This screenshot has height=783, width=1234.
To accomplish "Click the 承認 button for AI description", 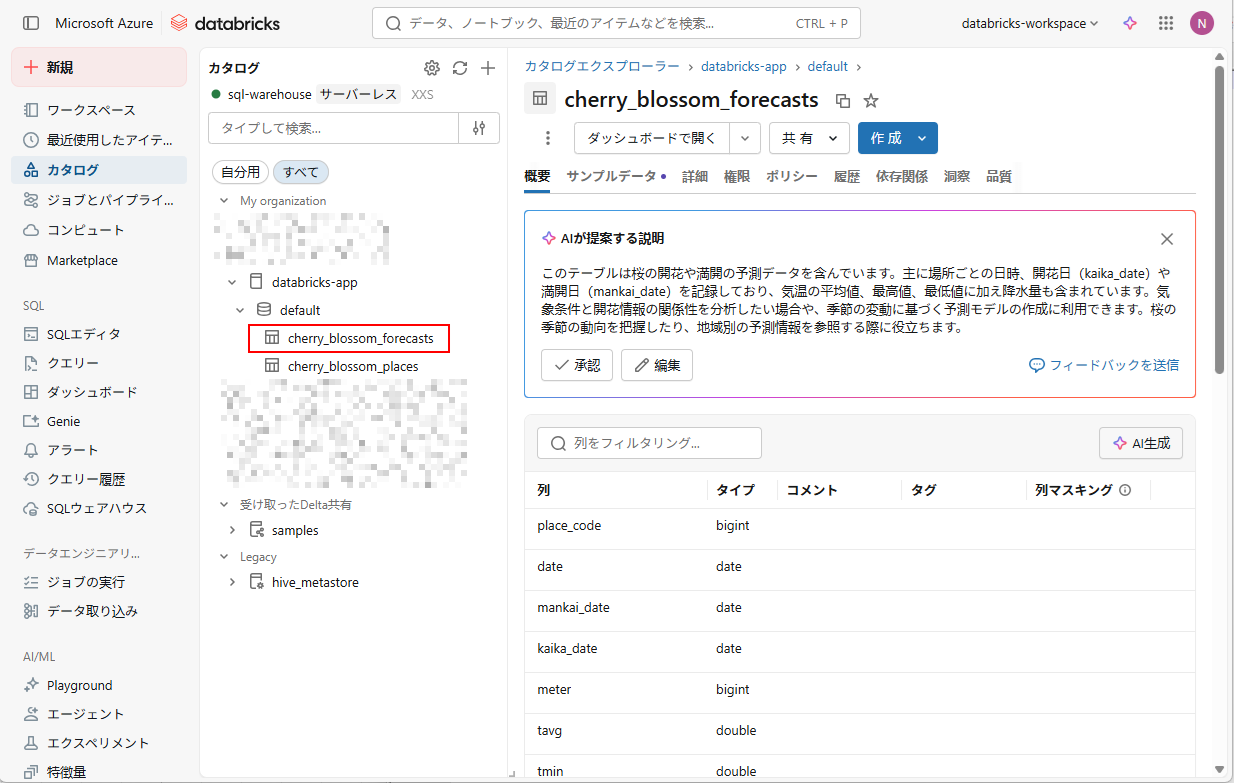I will pyautogui.click(x=576, y=365).
